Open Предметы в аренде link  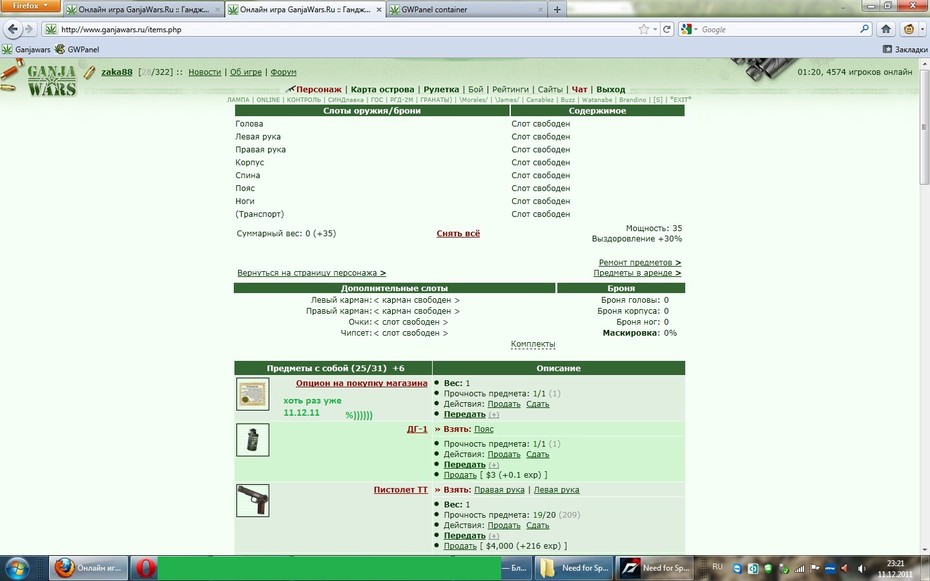click(637, 273)
